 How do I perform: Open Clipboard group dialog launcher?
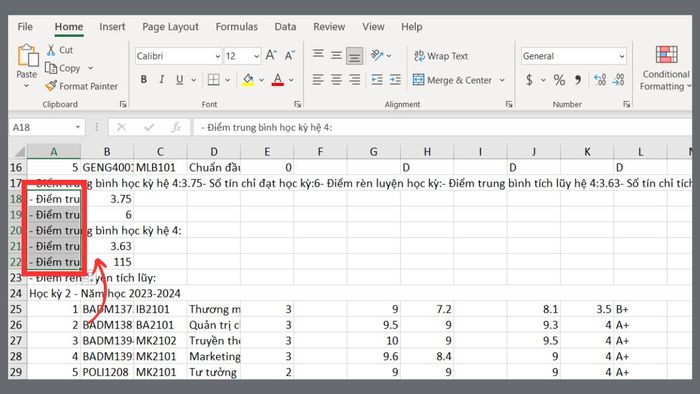click(x=123, y=104)
